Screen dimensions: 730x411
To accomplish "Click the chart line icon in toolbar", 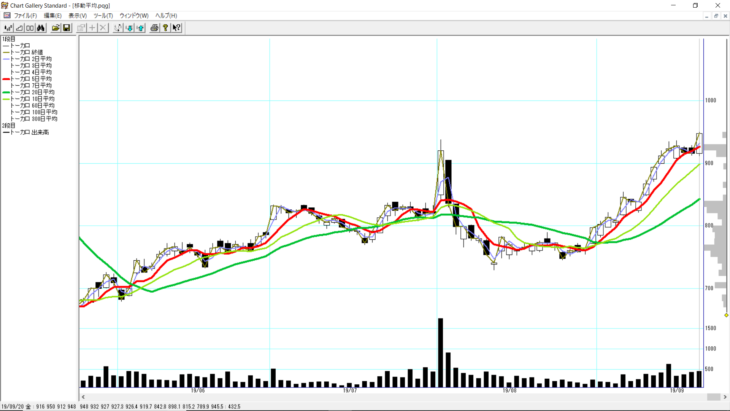I will coord(7,27).
